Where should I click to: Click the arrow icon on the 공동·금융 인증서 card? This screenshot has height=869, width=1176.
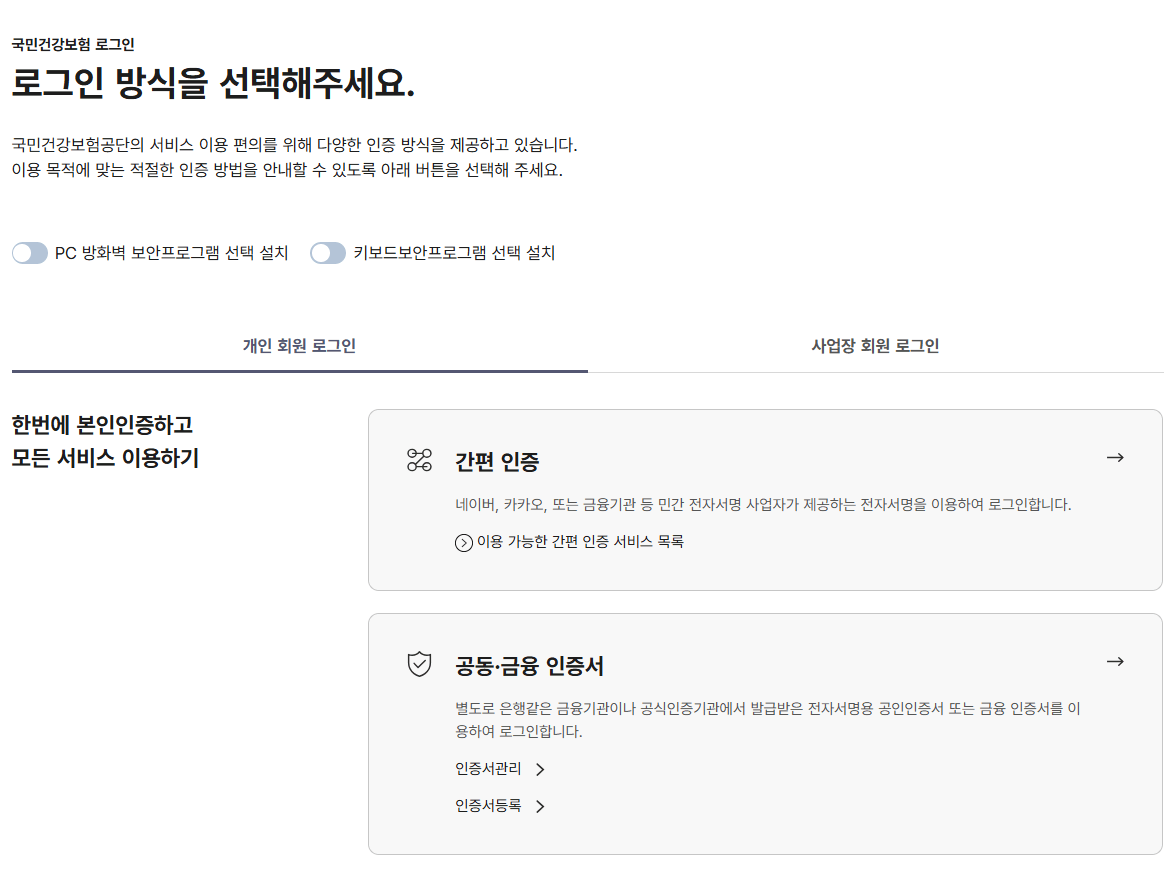coord(1114,661)
